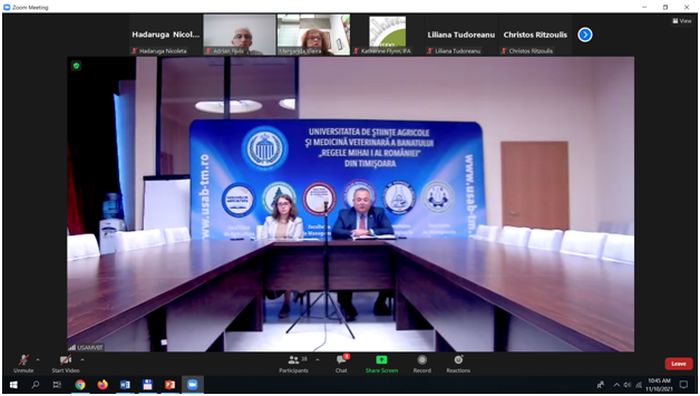Select Liliana Tudoreanu participant tile
Screen dimensions: 700x396
coord(461,35)
